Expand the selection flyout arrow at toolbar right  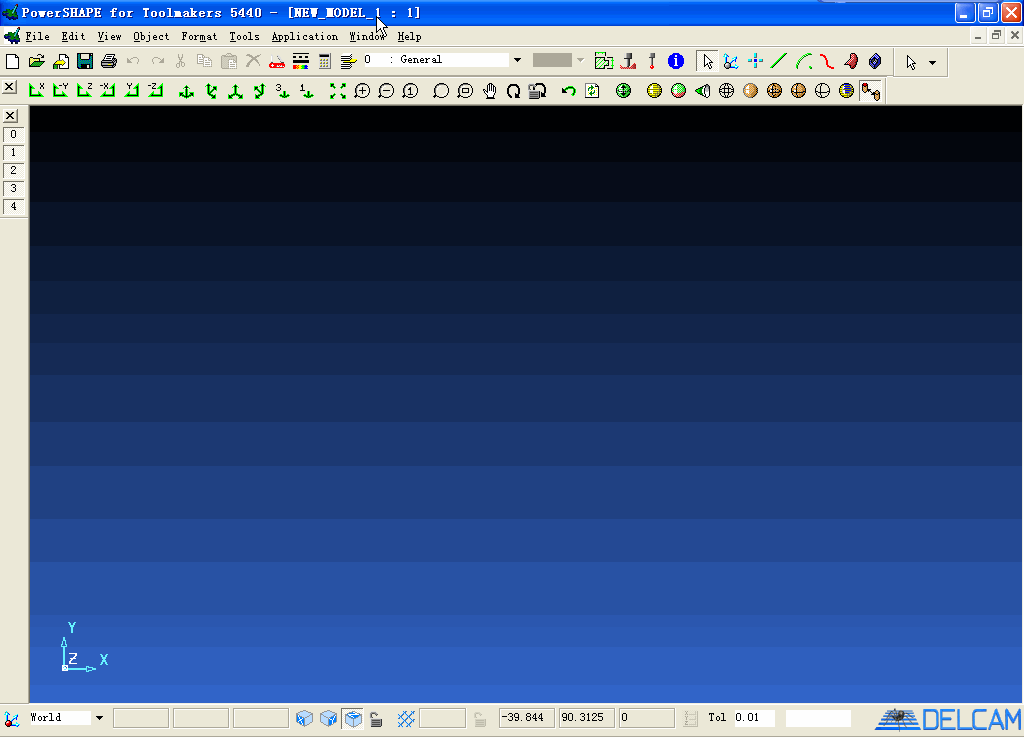coord(933,63)
